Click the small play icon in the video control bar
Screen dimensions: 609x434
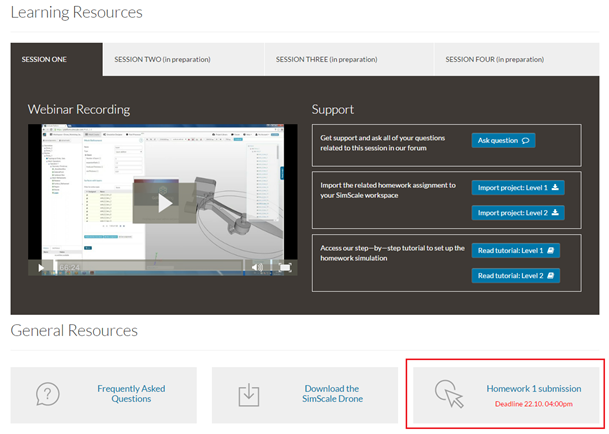pyautogui.click(x=41, y=268)
